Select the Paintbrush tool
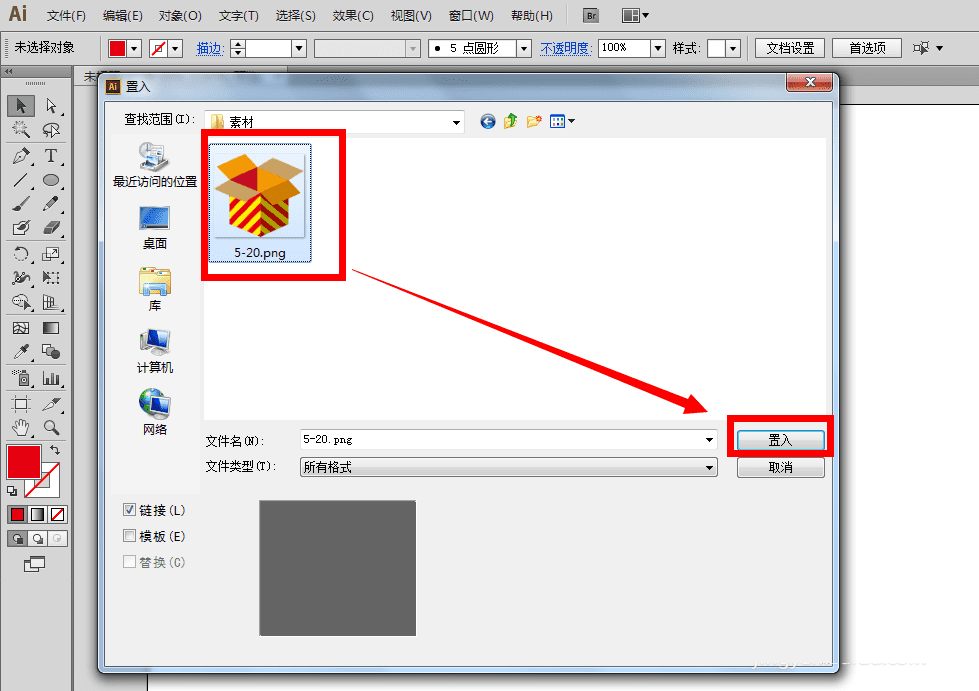The image size is (979, 691). pos(21,203)
